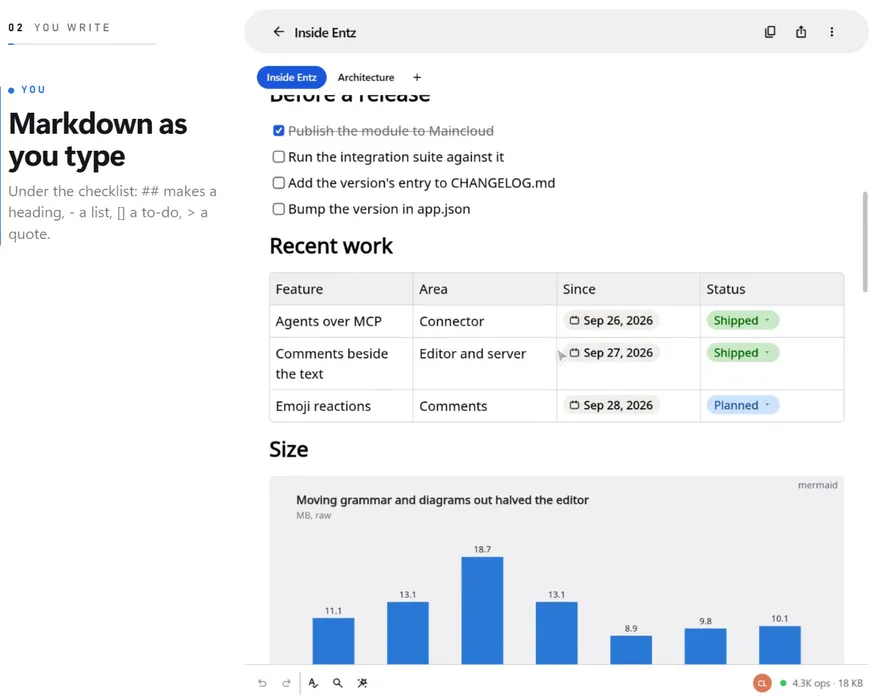Open the share icon in the header
880x698 pixels.
801,32
